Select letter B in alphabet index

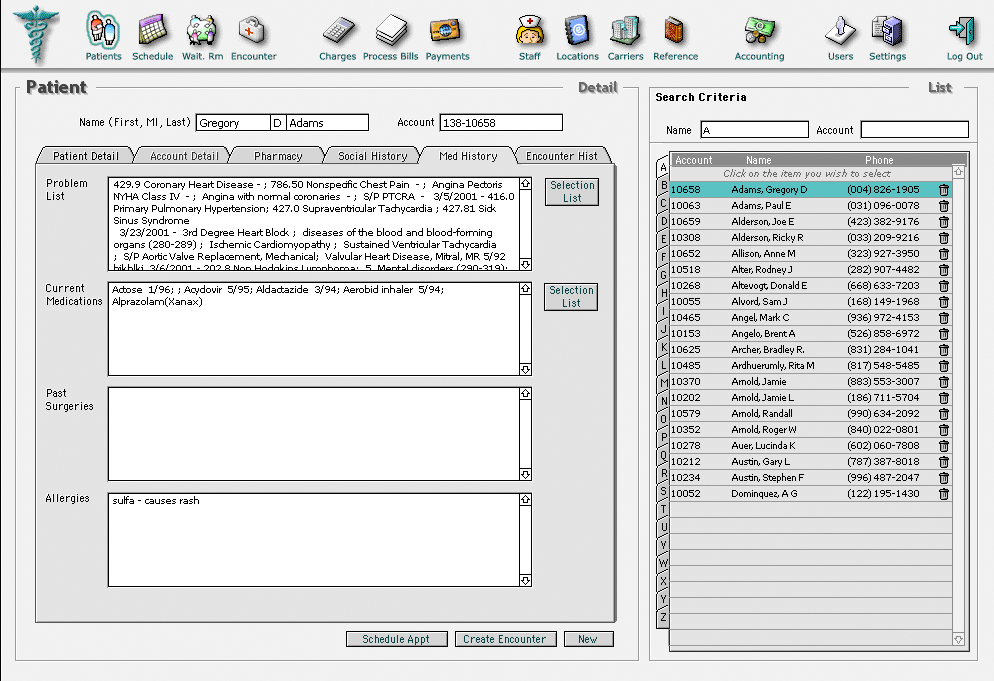pos(664,185)
